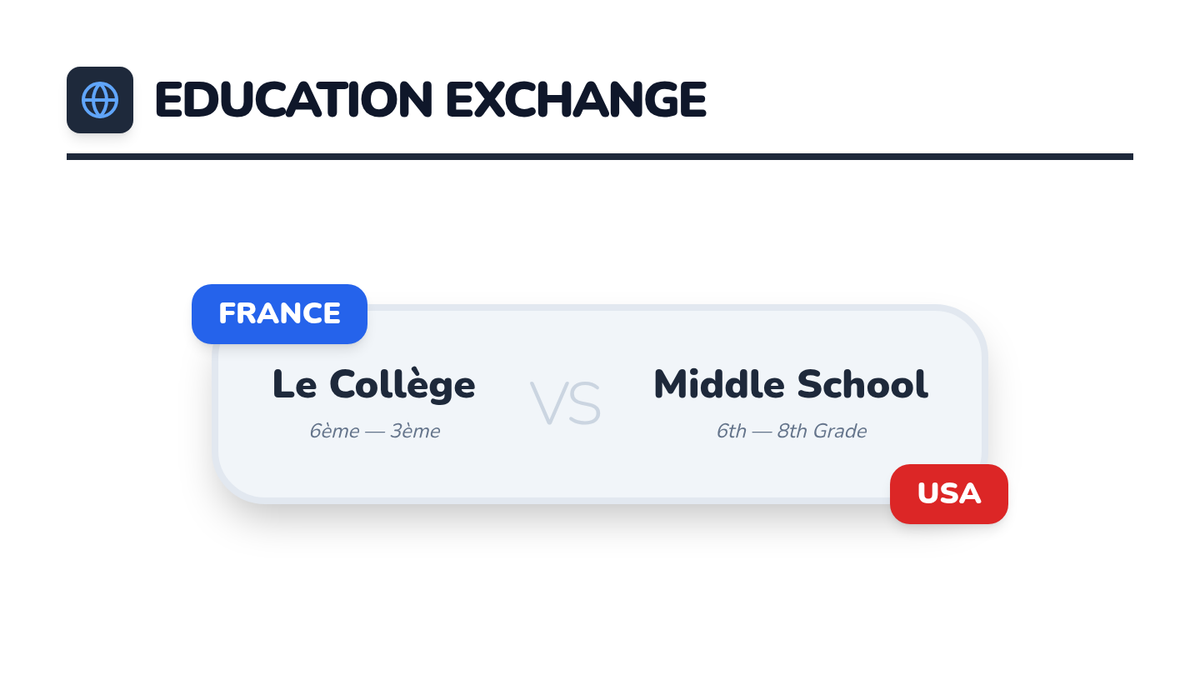This screenshot has height=675, width=1200.
Task: Click the word "Grade" in the USA subtitle
Action: coord(840,432)
